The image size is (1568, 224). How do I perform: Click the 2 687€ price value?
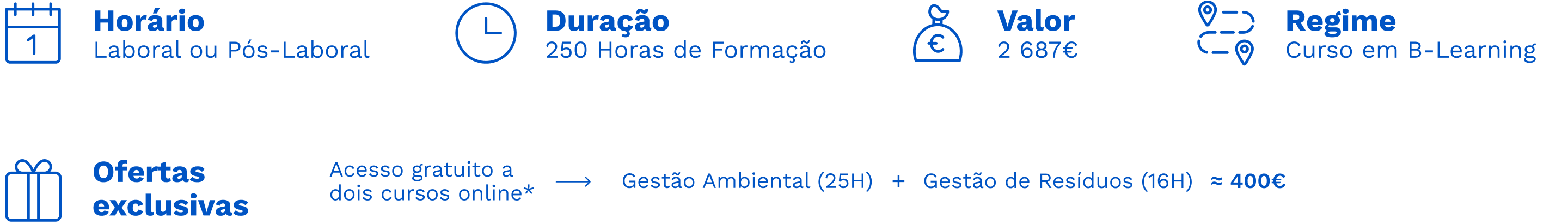click(x=1037, y=50)
